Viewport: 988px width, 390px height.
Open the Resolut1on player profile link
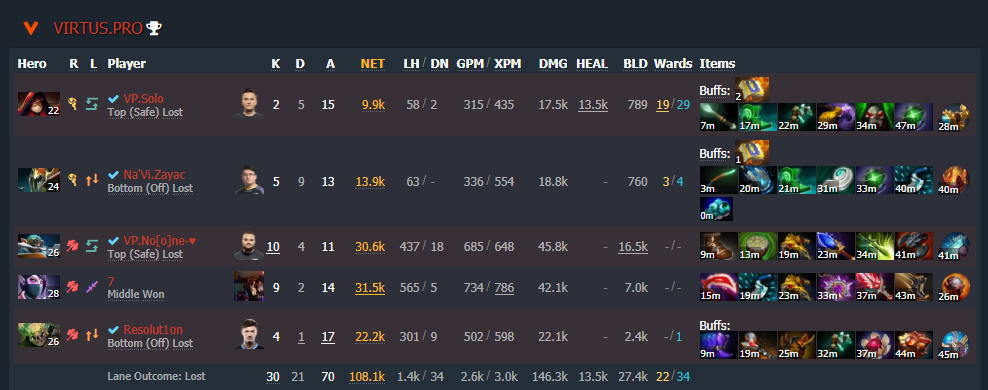153,329
